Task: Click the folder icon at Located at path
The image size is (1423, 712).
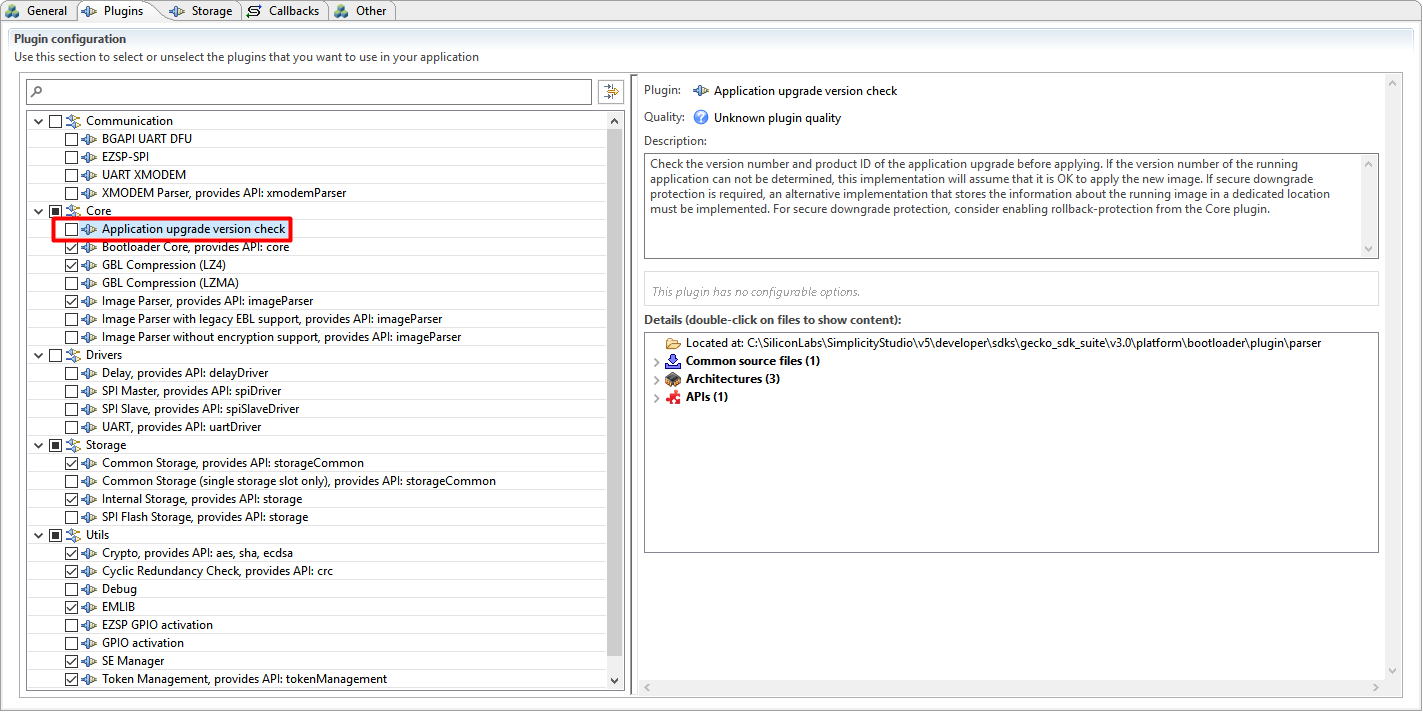Action: coord(673,343)
